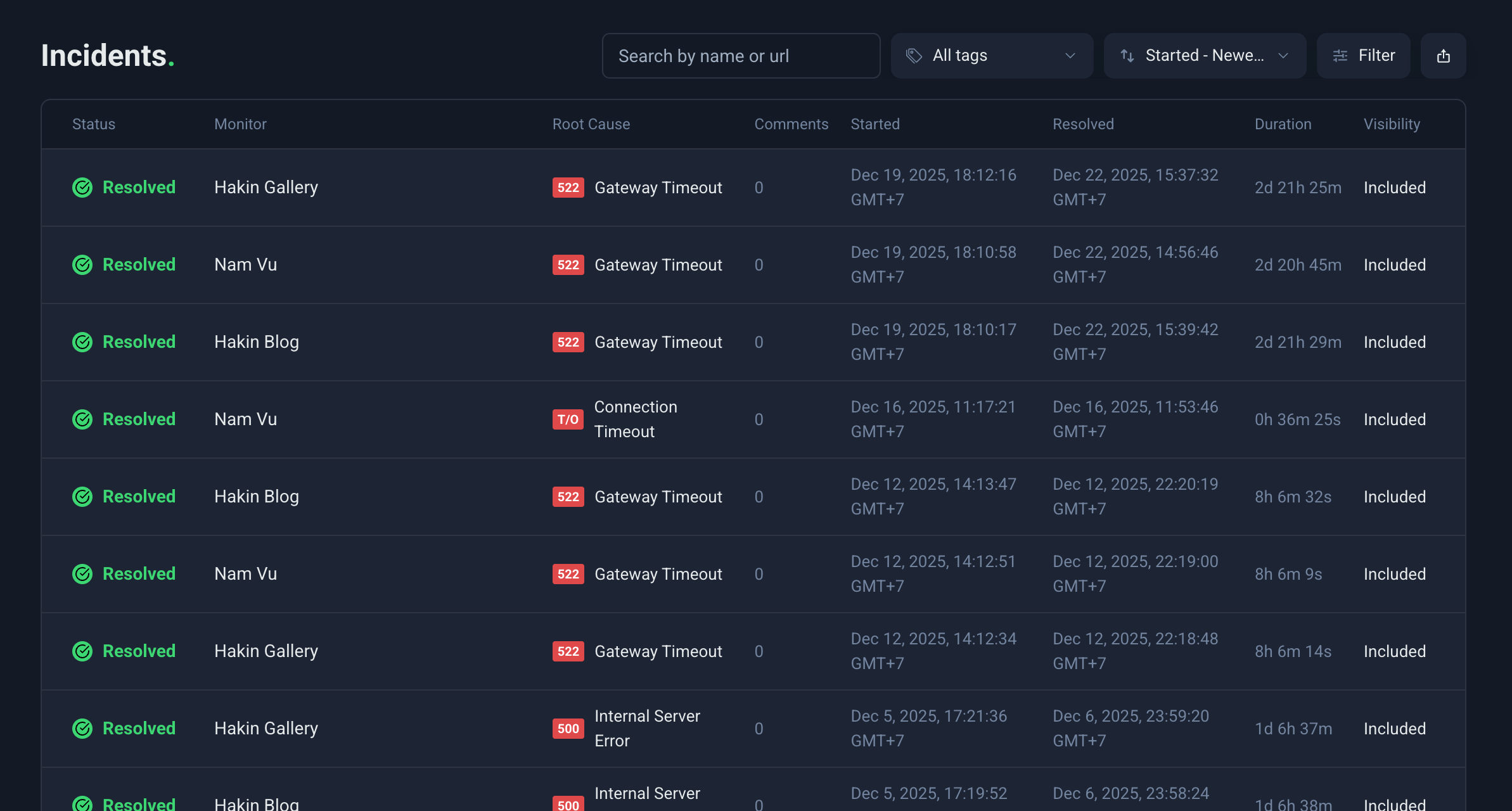
Task: Open the All tags dropdown
Action: [x=991, y=56]
